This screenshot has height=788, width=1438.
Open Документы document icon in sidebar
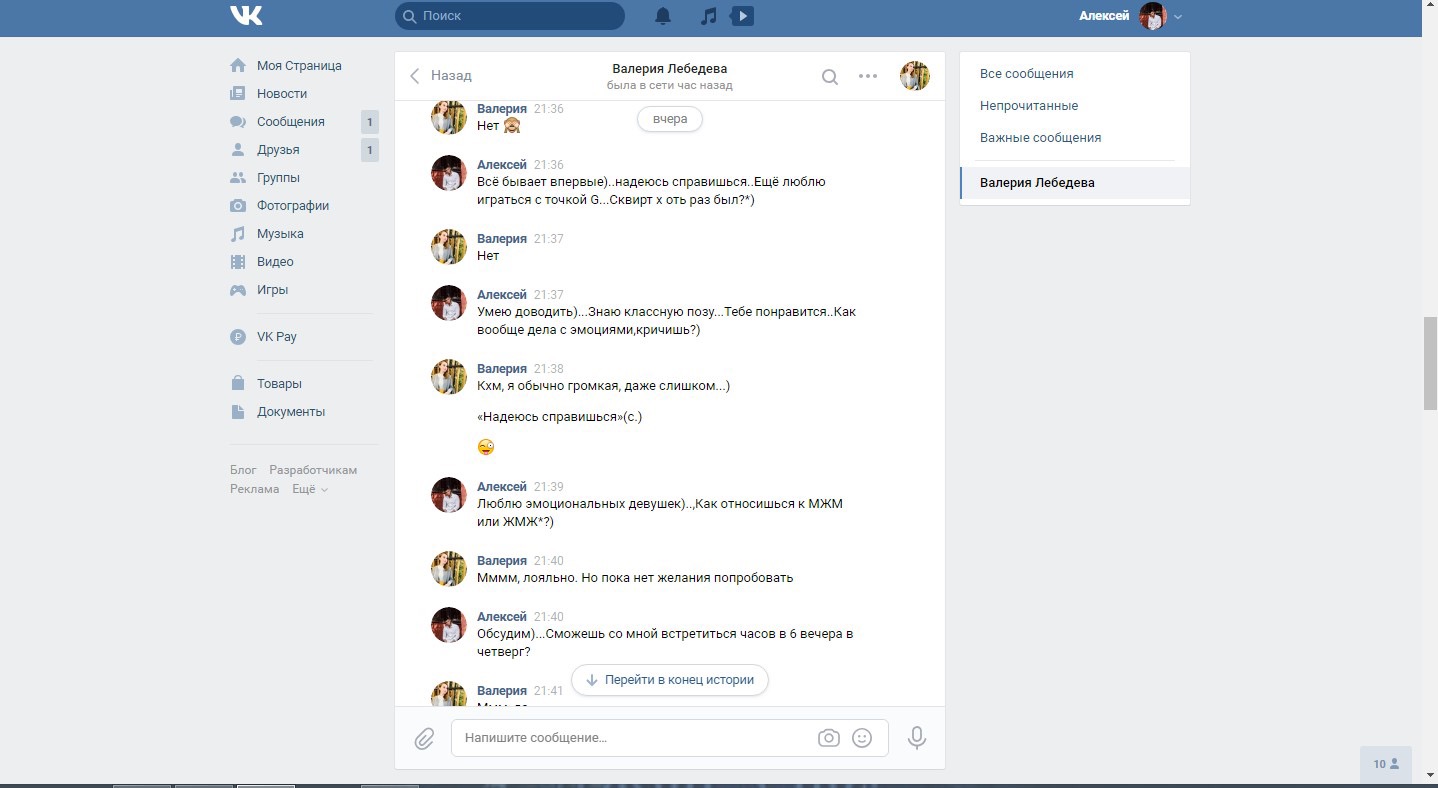click(x=238, y=411)
